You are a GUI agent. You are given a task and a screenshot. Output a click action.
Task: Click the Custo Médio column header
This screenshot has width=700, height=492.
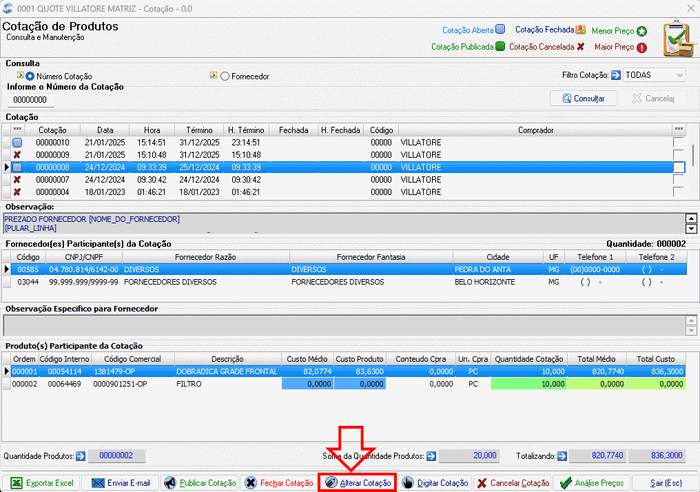click(x=307, y=359)
